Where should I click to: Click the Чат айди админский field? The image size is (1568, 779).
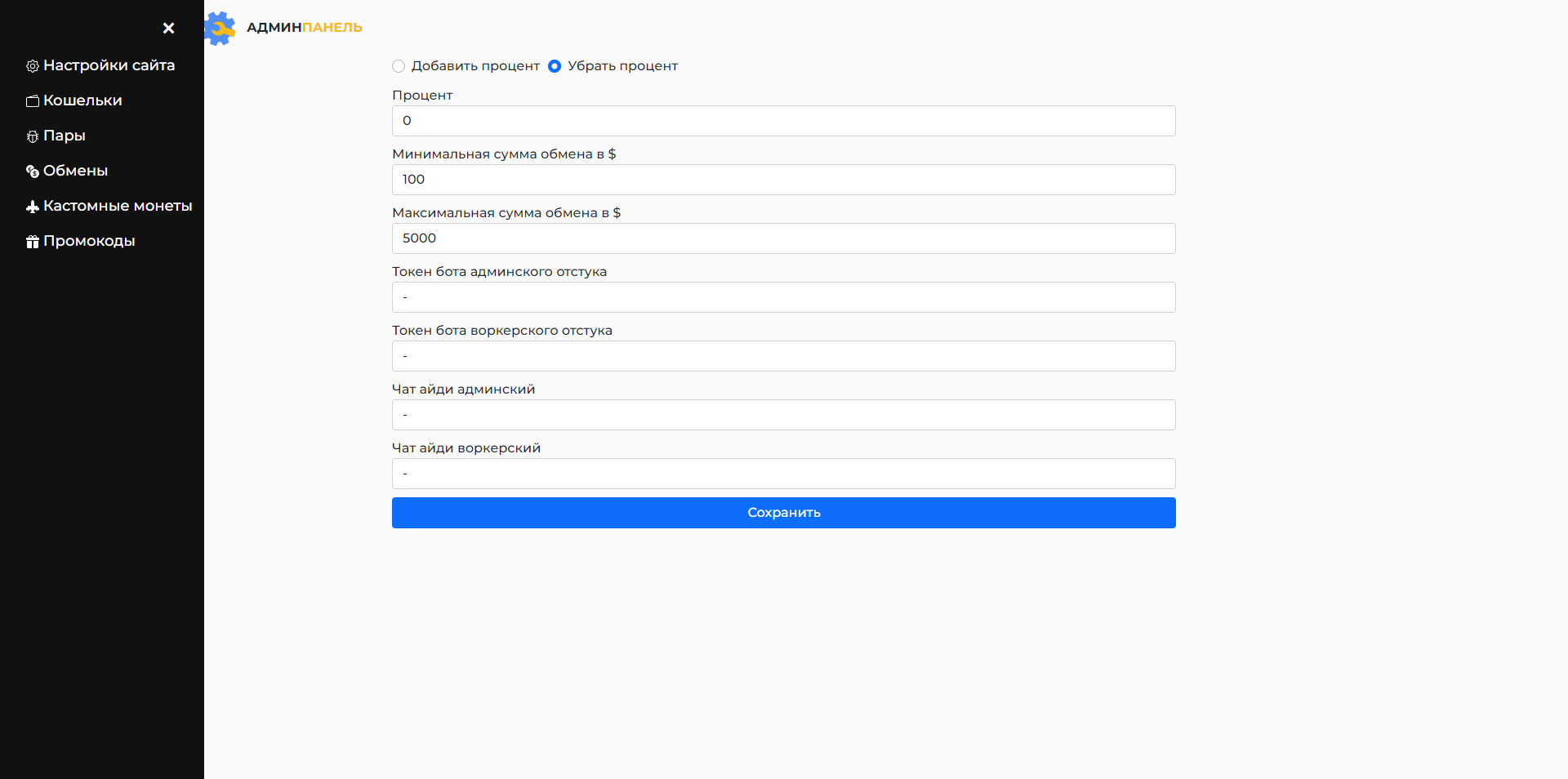(783, 415)
